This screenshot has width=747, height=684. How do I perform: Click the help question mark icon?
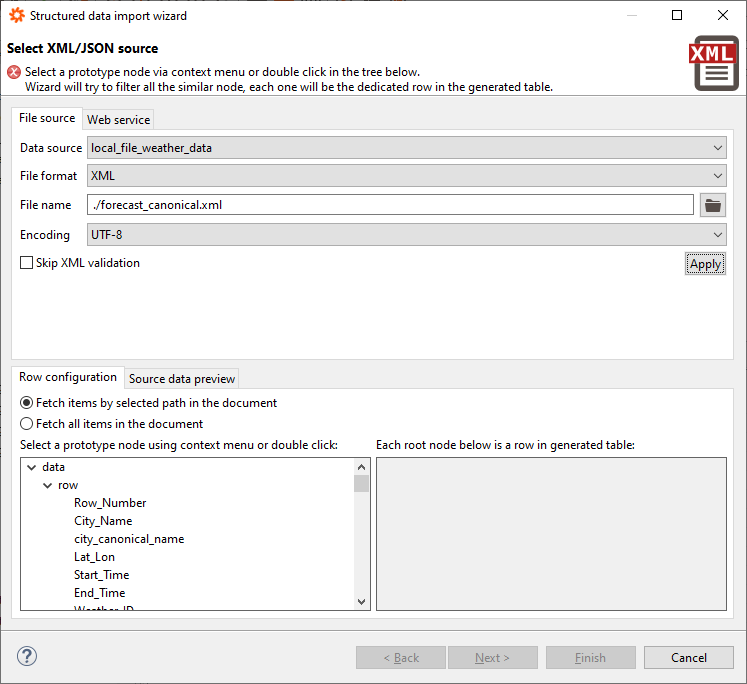click(27, 657)
